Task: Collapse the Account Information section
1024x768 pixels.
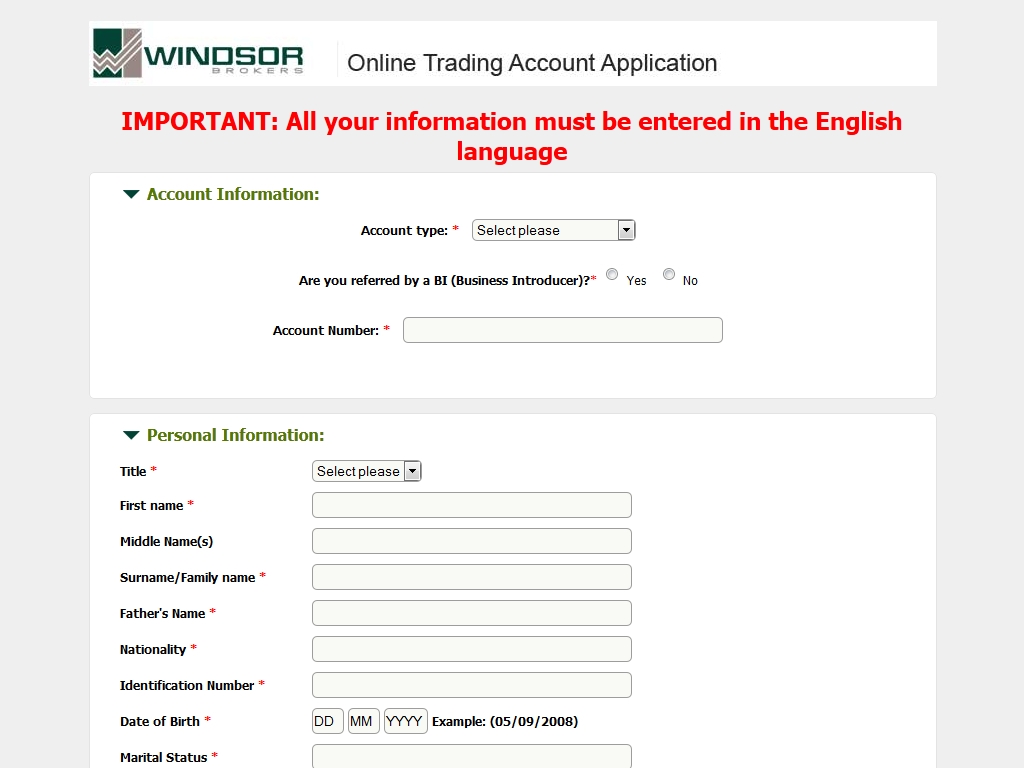Action: (131, 194)
